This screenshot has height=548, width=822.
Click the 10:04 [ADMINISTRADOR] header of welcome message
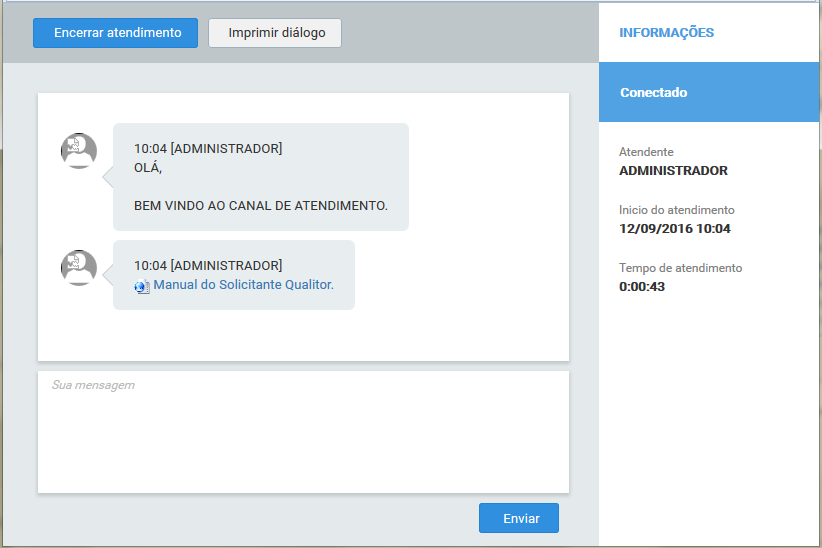208,149
